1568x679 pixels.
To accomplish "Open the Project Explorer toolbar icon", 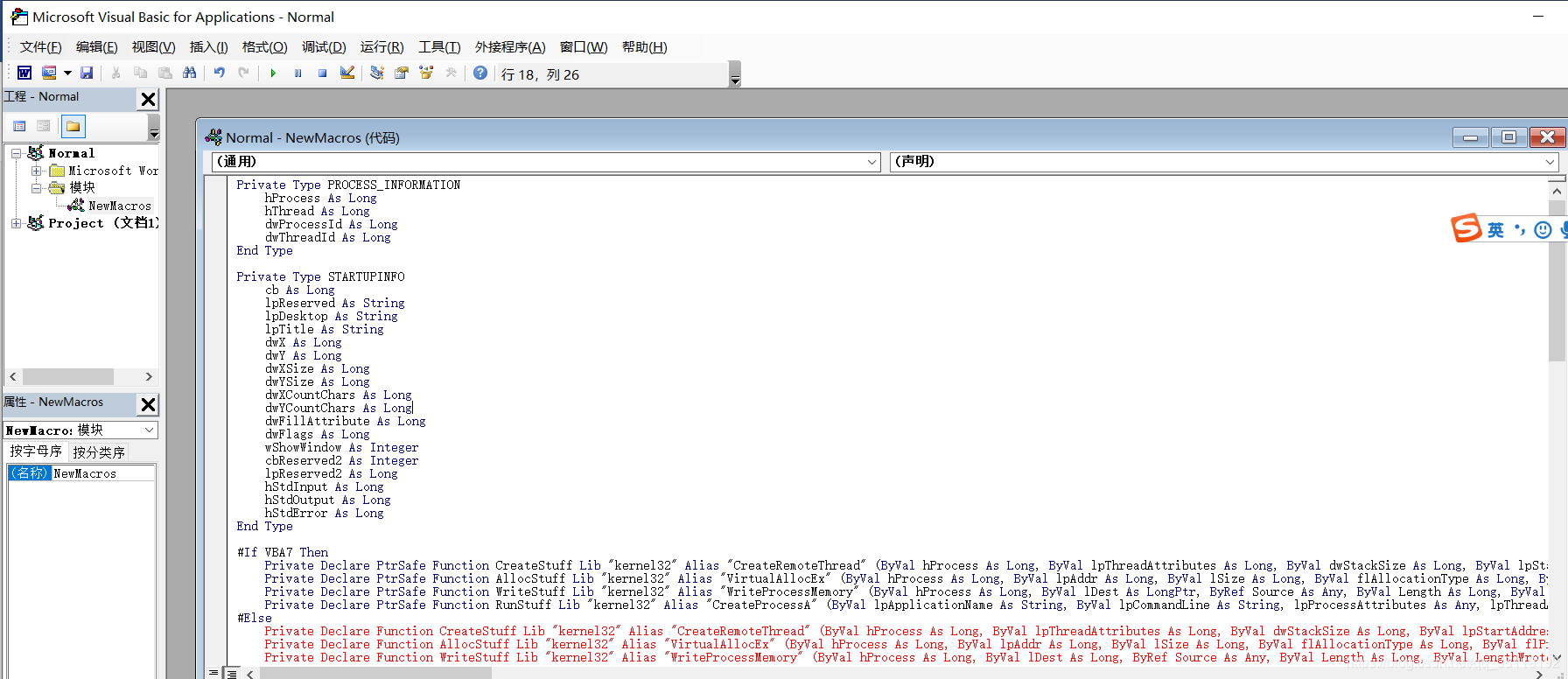I will point(377,73).
